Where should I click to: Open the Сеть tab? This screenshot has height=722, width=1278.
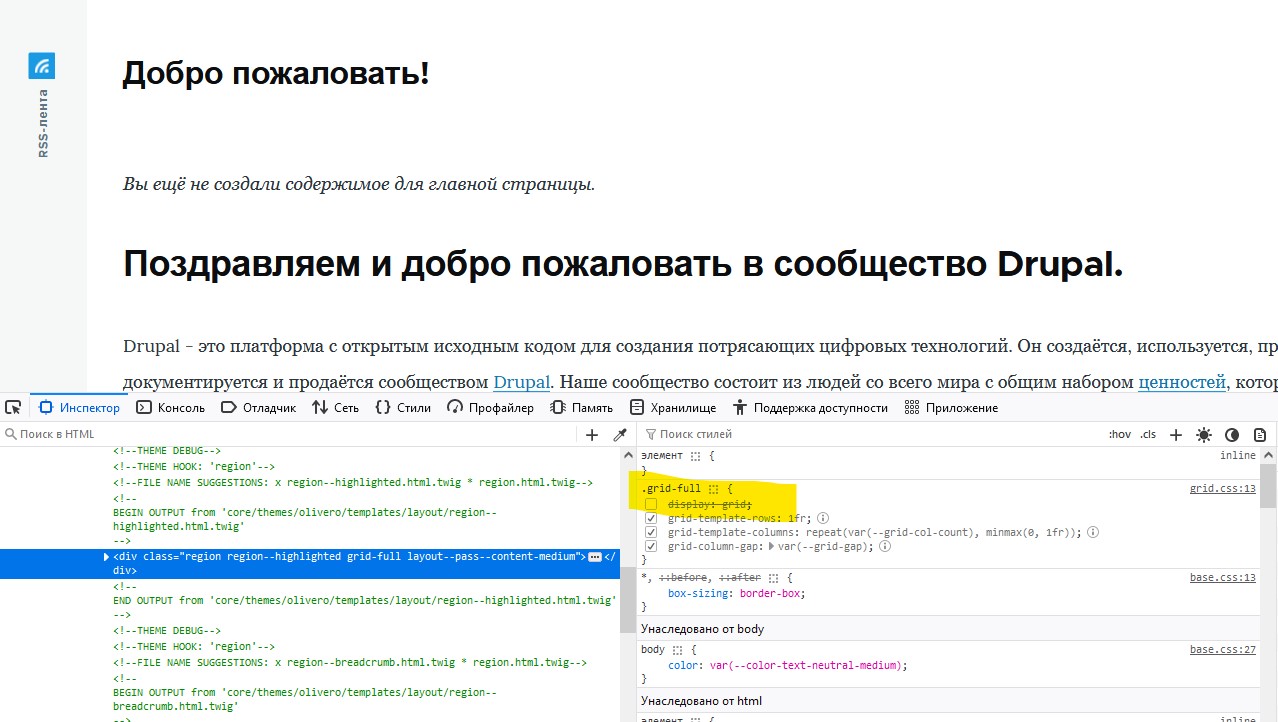coord(335,408)
